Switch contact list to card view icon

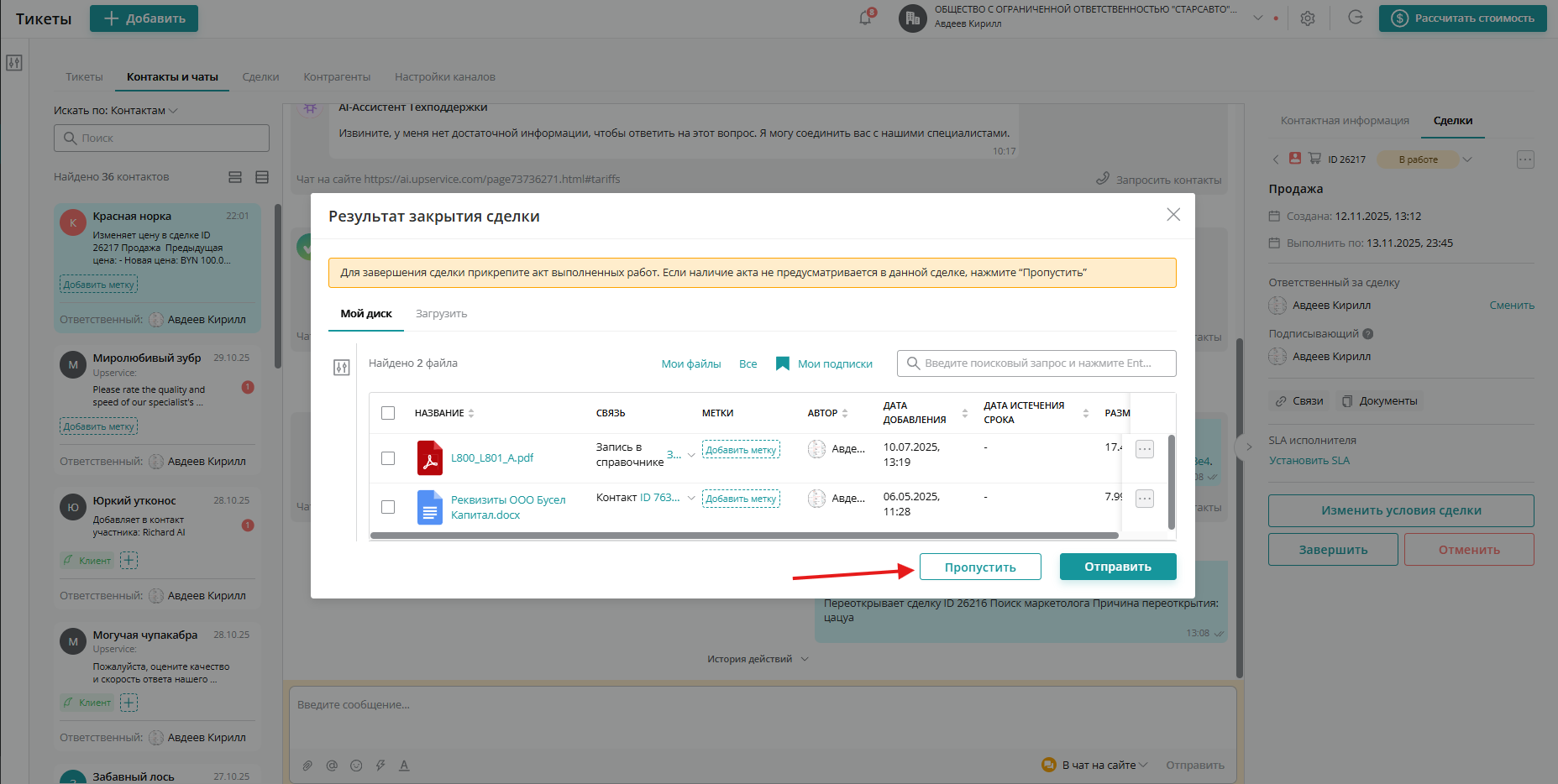pyautogui.click(x=235, y=177)
